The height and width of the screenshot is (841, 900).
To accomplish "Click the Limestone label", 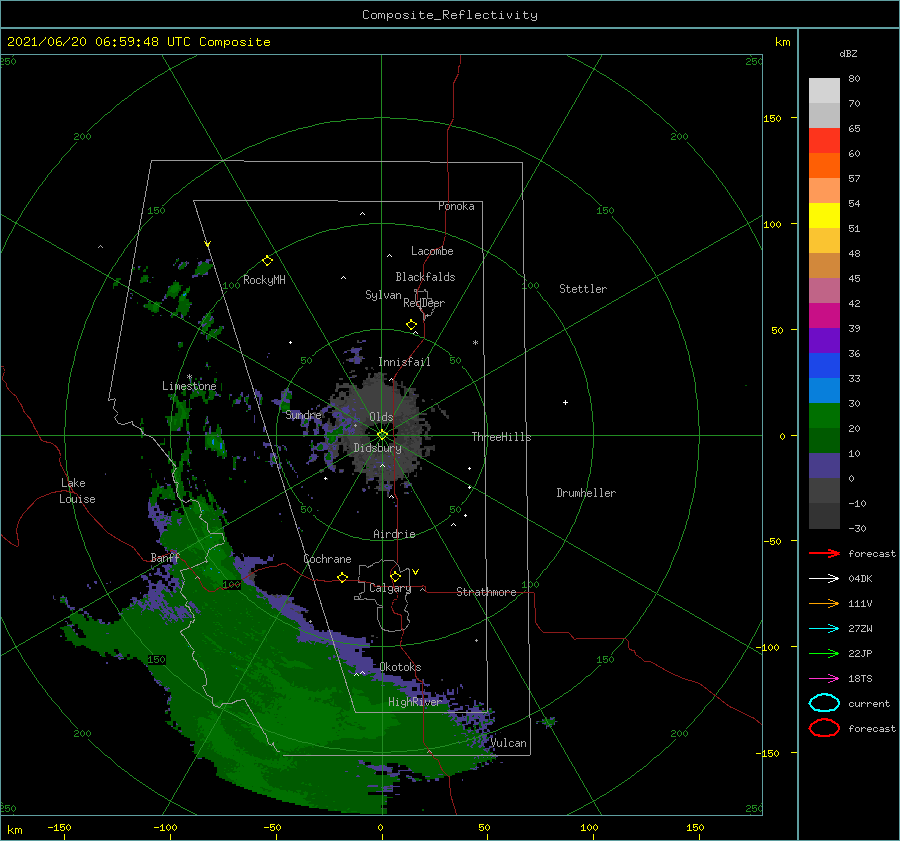I will tap(189, 386).
